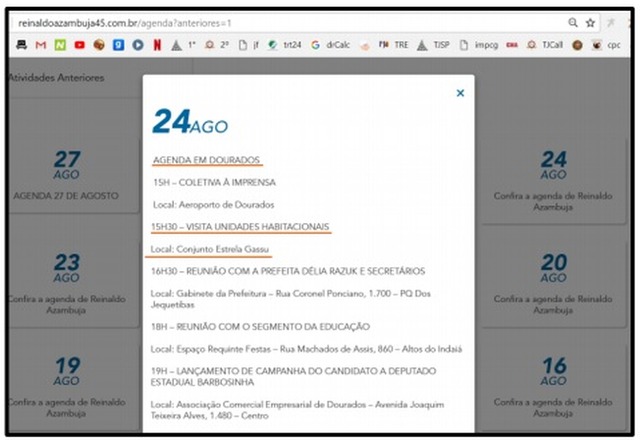Open the green N bookmark icon
This screenshot has width=640, height=441.
60,45
